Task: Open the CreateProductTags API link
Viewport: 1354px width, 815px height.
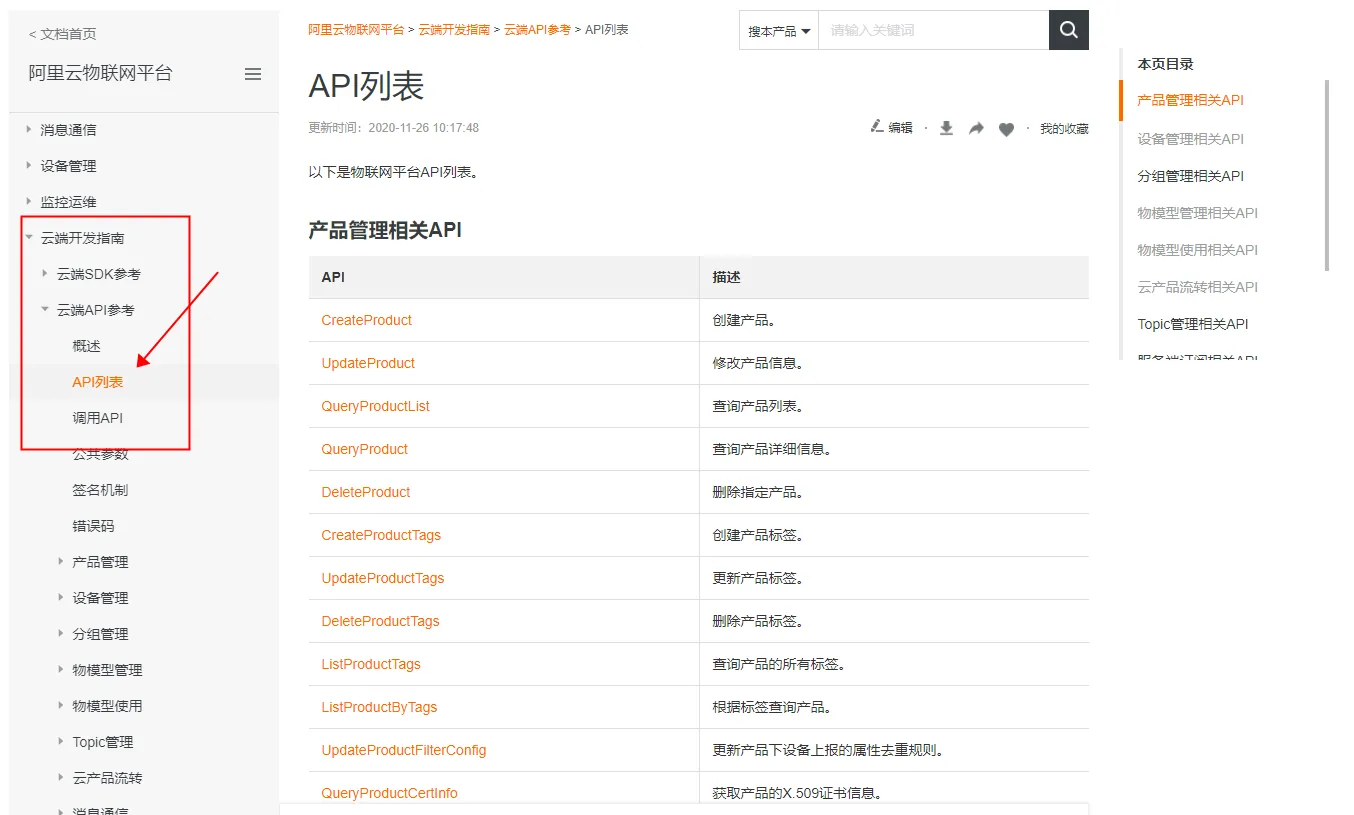Action: click(381, 535)
